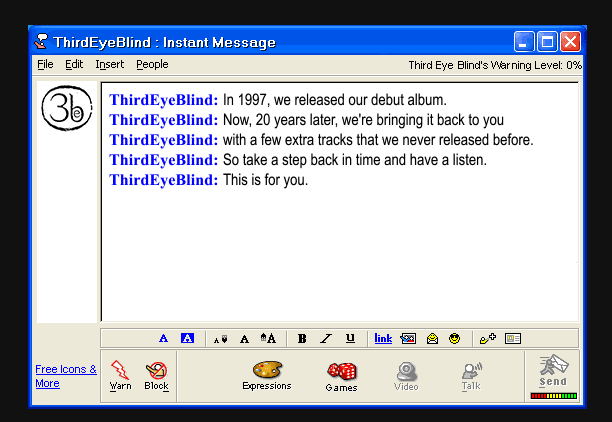Viewport: 612px width, 422px height.
Task: Click the background color highlighted A icon
Action: click(x=187, y=338)
